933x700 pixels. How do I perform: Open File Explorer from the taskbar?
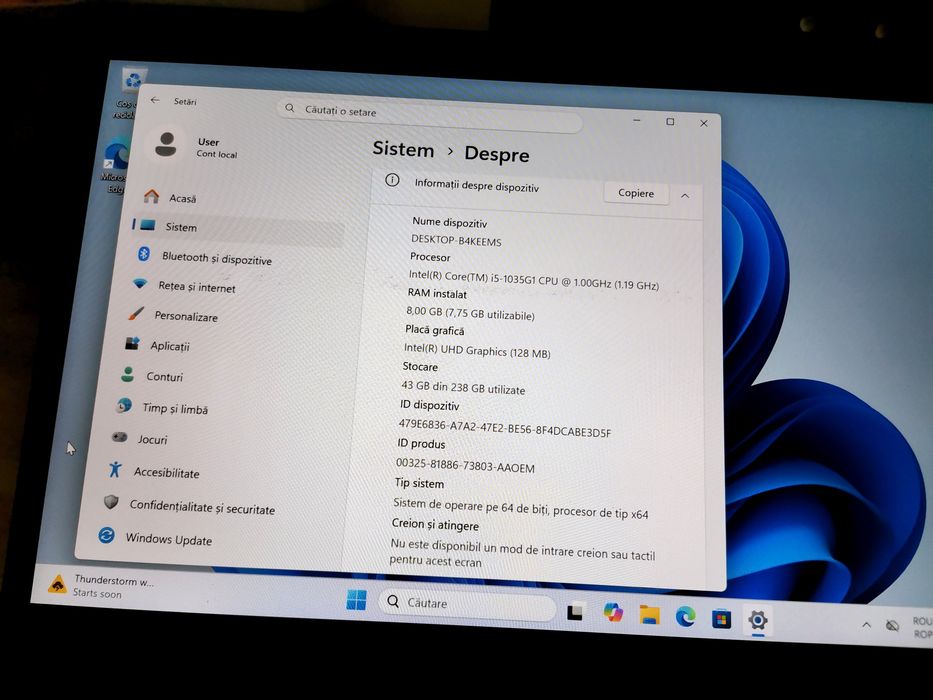pos(649,615)
